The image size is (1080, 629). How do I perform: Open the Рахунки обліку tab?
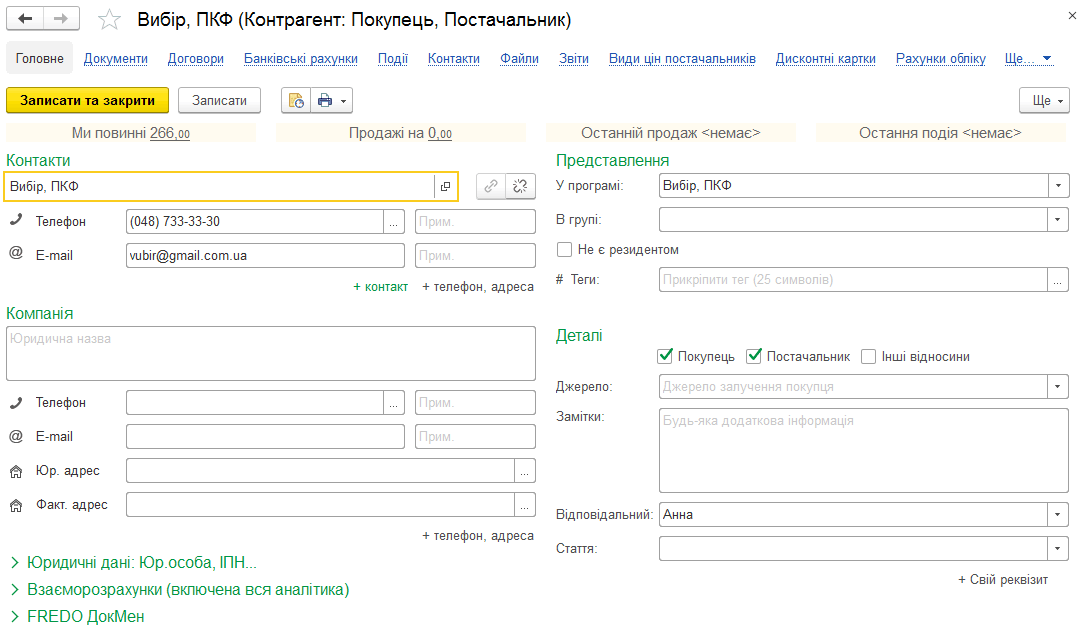940,59
